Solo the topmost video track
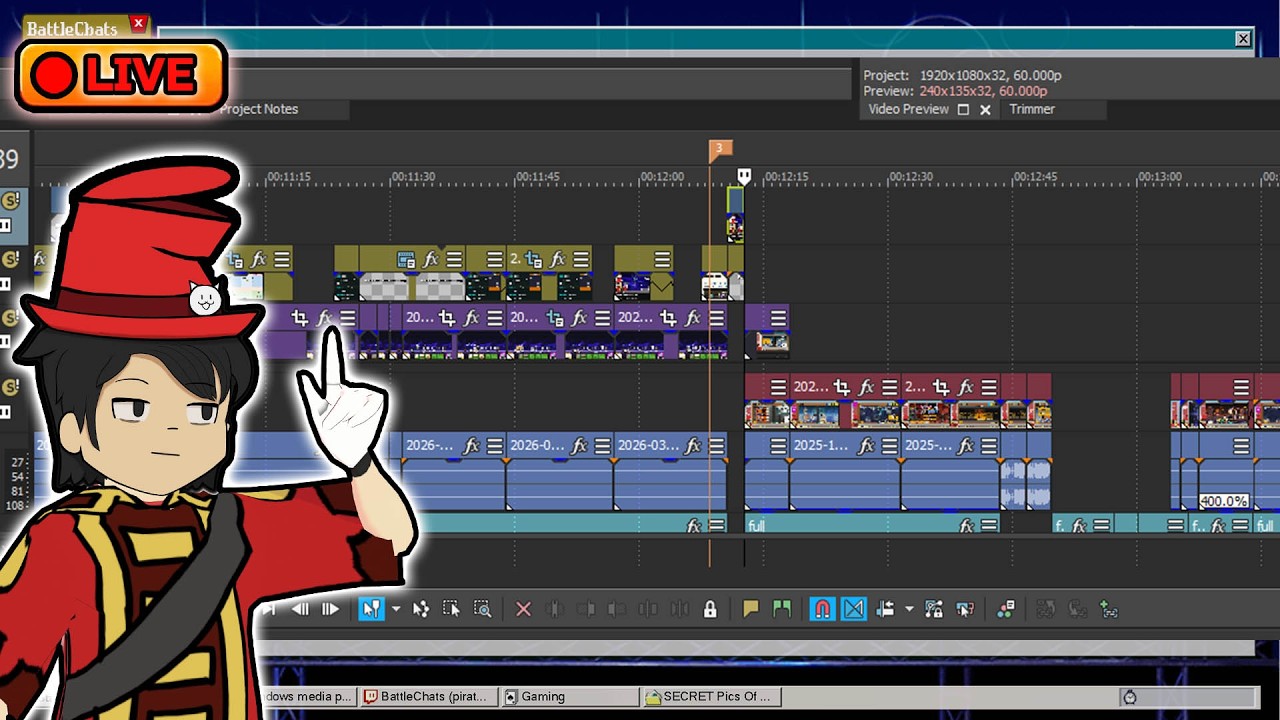1280x720 pixels. [x=11, y=201]
